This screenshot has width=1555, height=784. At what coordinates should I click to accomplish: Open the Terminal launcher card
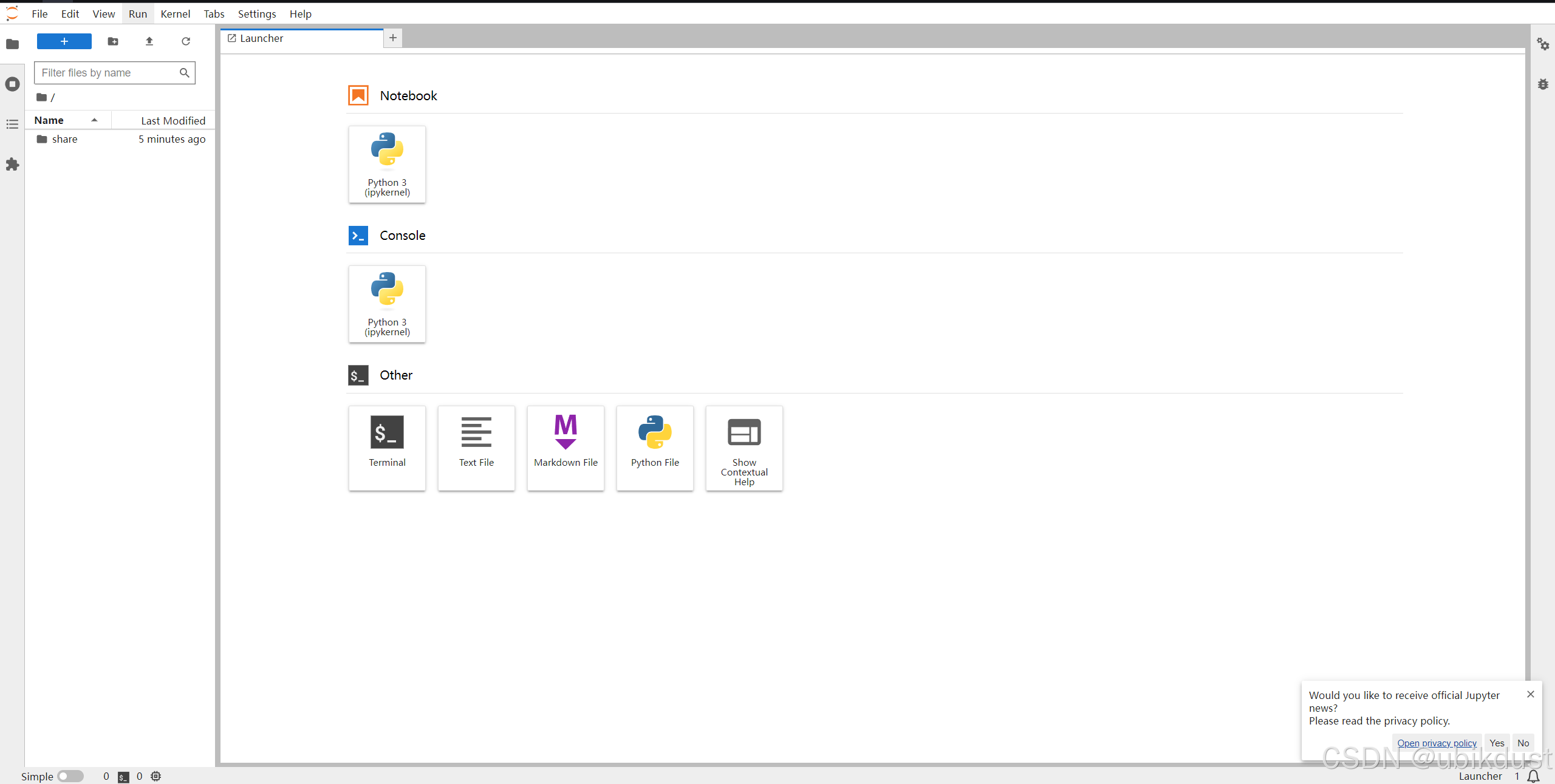pyautogui.click(x=387, y=447)
